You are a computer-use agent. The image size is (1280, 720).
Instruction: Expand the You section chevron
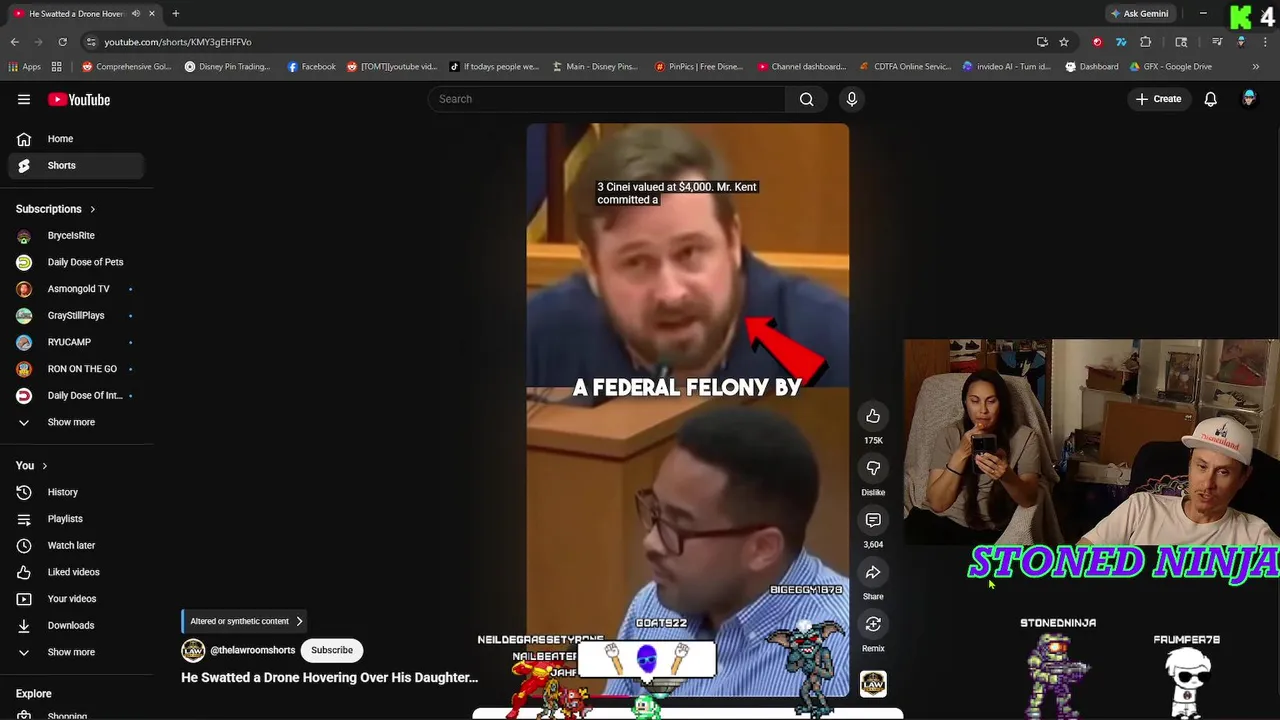[x=44, y=466]
